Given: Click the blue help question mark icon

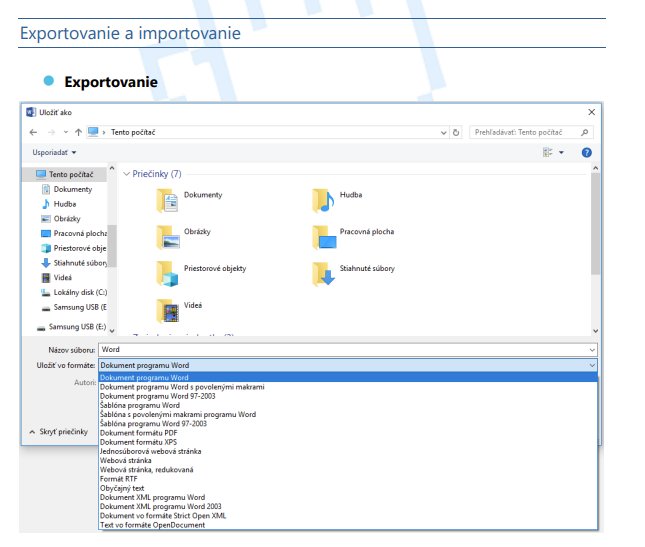Looking at the screenshot, I should click(x=587, y=152).
